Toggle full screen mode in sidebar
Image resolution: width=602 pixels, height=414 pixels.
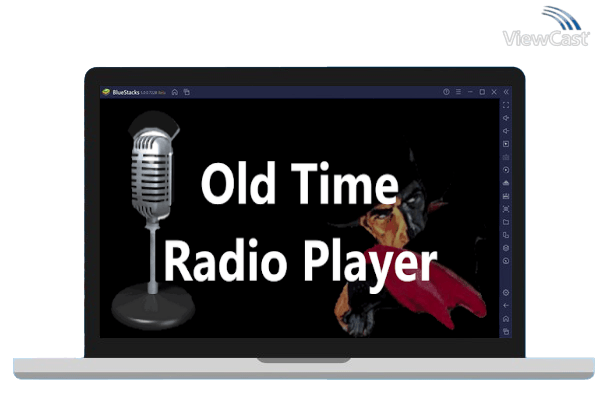click(x=506, y=105)
